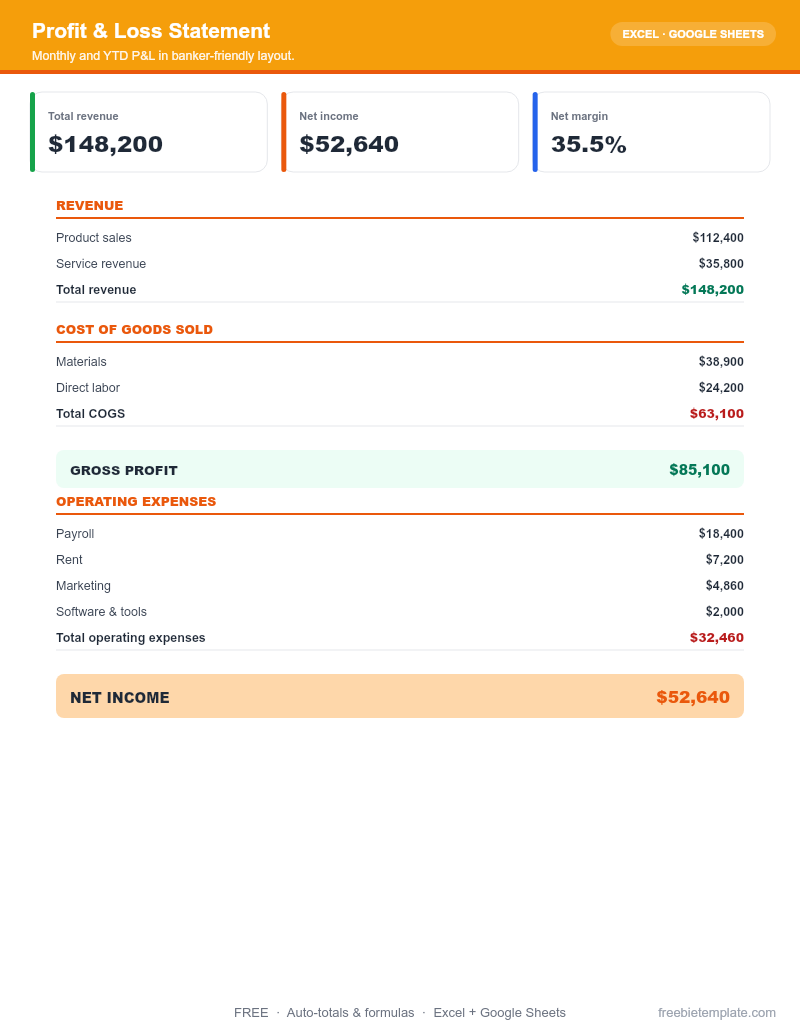Image resolution: width=800 pixels, height=1035 pixels.
Task: Click the REVENUE section heading
Action: tap(90, 205)
